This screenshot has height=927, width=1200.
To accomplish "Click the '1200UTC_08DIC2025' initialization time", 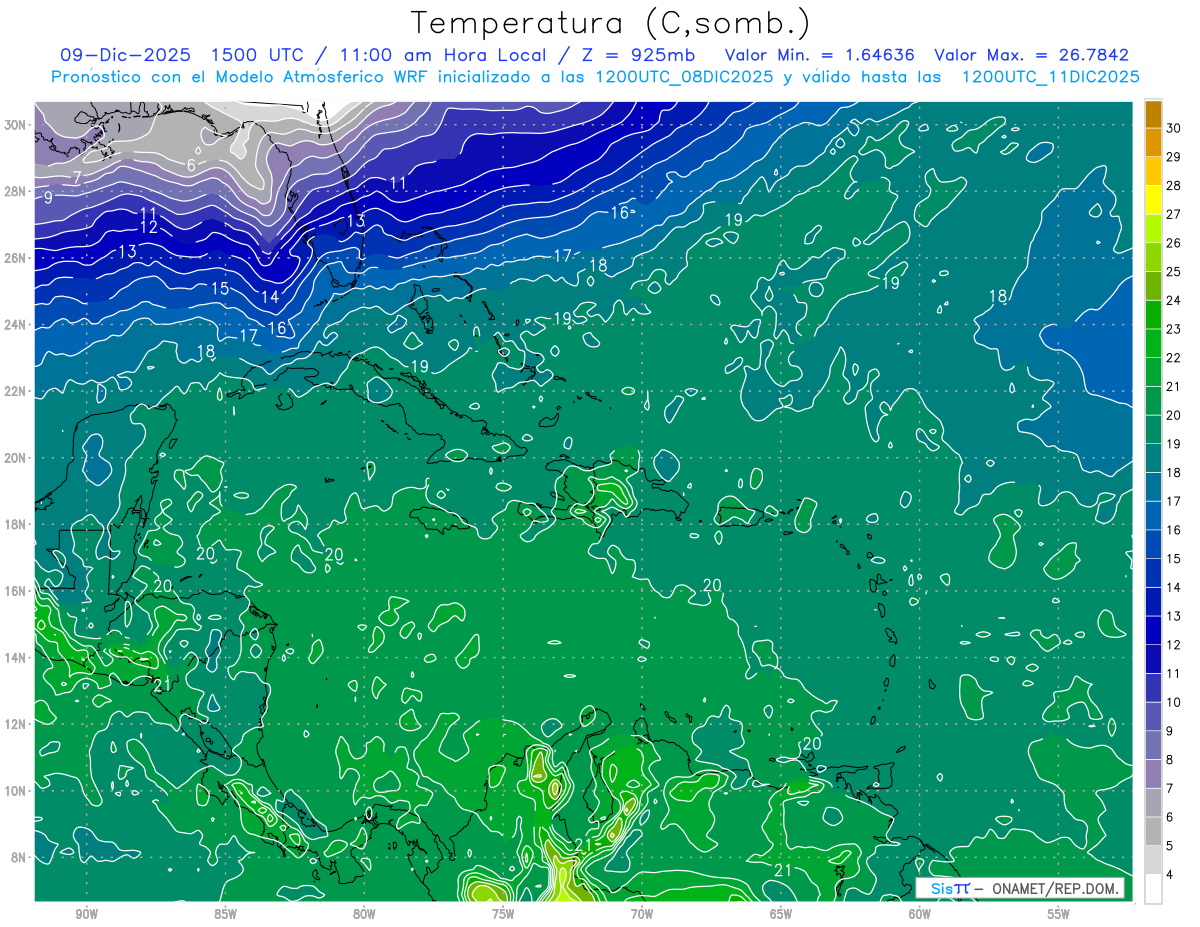I will coord(683,77).
